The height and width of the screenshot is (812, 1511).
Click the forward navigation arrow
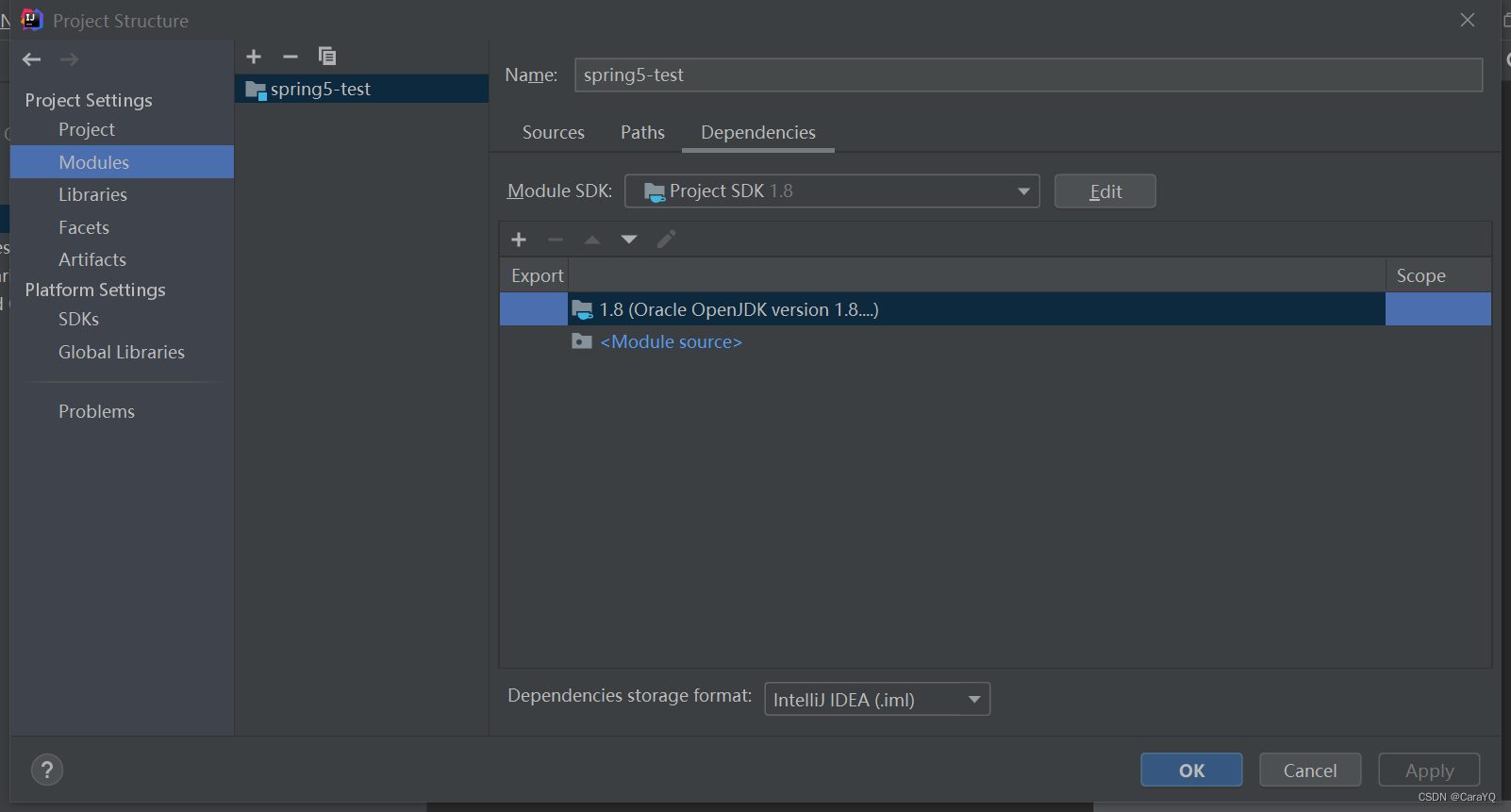(x=69, y=59)
